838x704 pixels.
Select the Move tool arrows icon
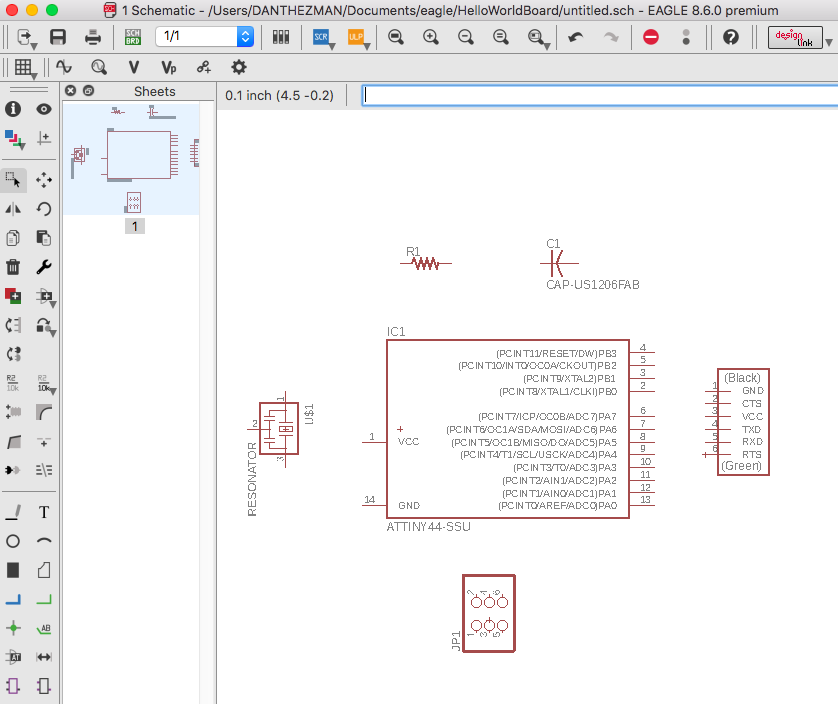point(44,180)
